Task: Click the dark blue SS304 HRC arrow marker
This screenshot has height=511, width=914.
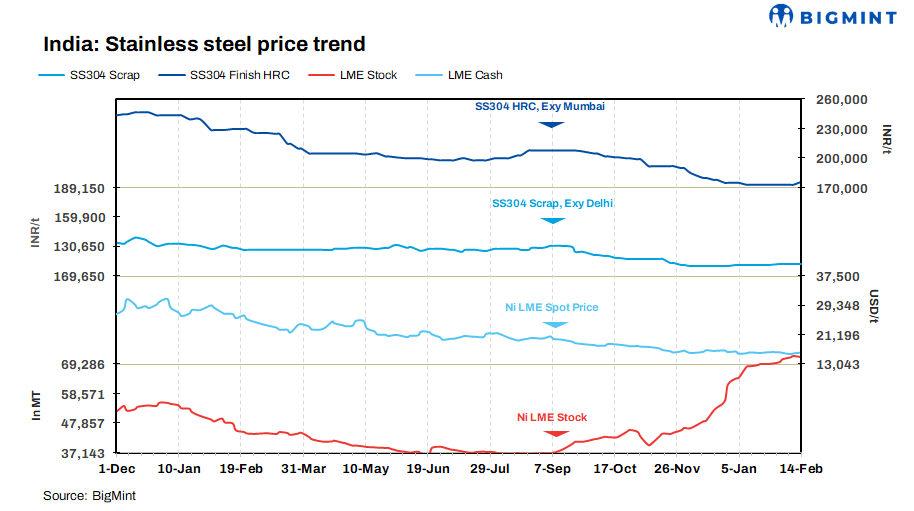Action: [x=551, y=123]
